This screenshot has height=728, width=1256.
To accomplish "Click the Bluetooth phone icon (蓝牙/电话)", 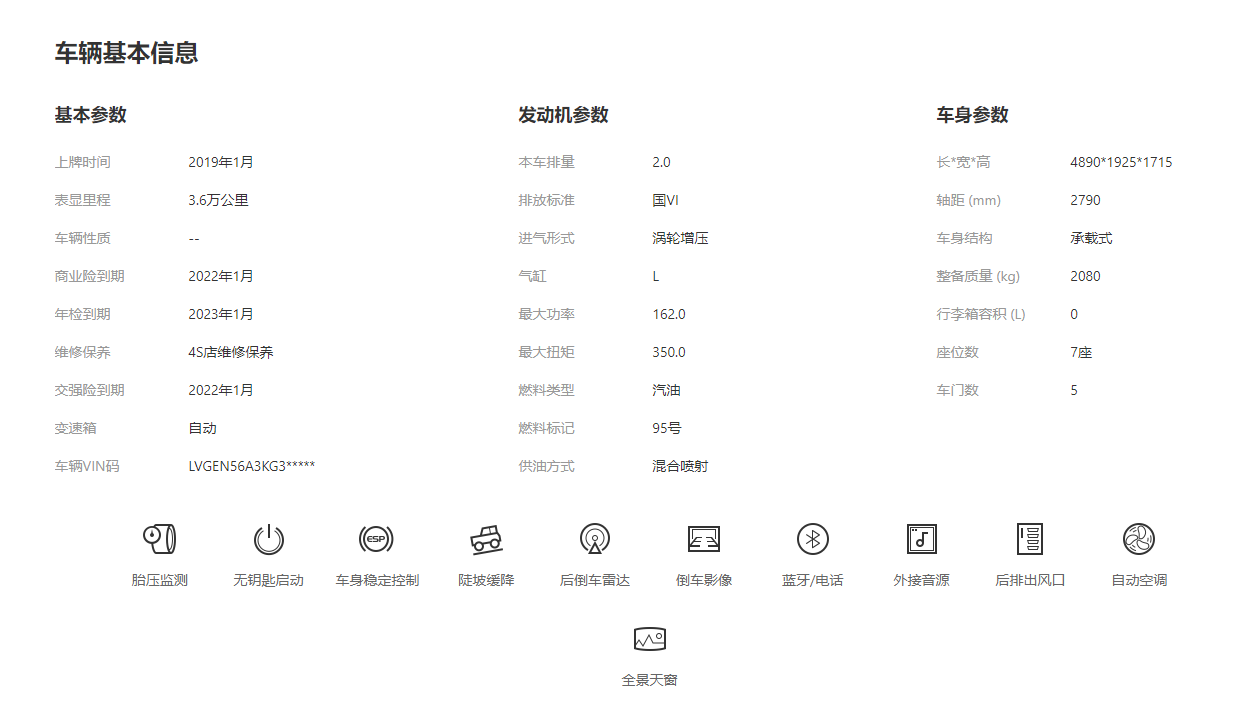I will pos(812,540).
